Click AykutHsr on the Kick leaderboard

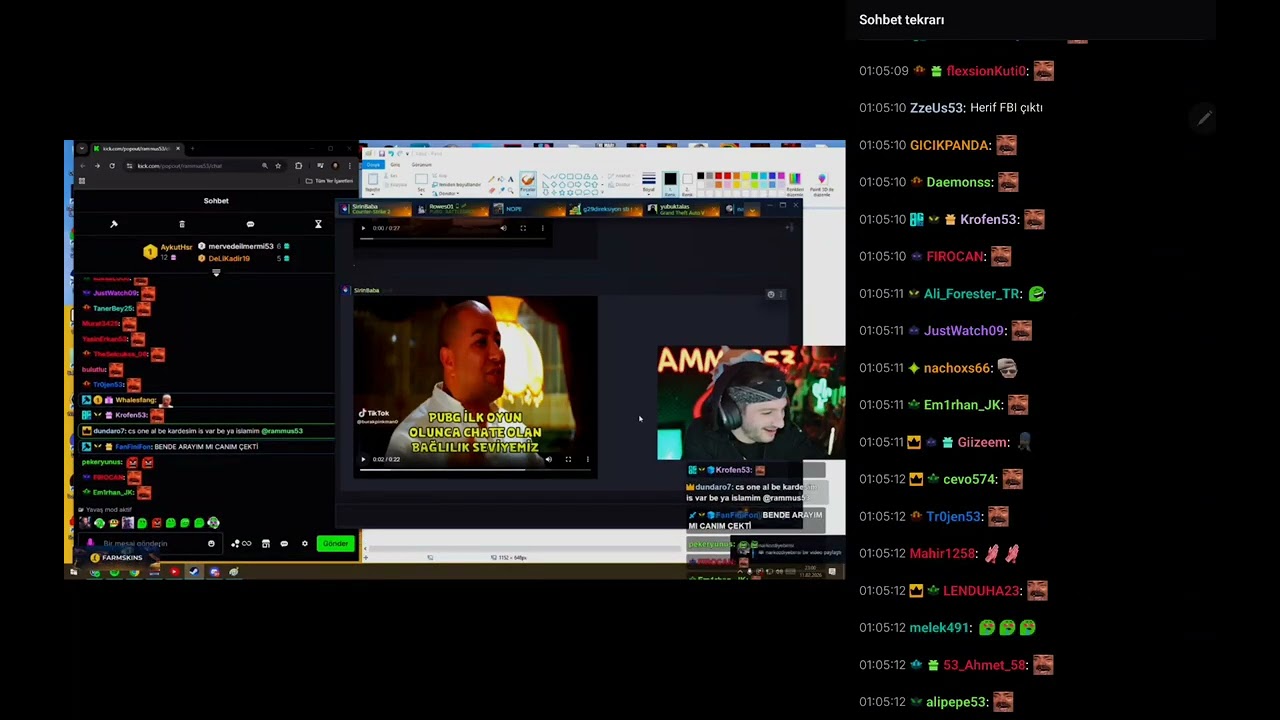point(176,247)
